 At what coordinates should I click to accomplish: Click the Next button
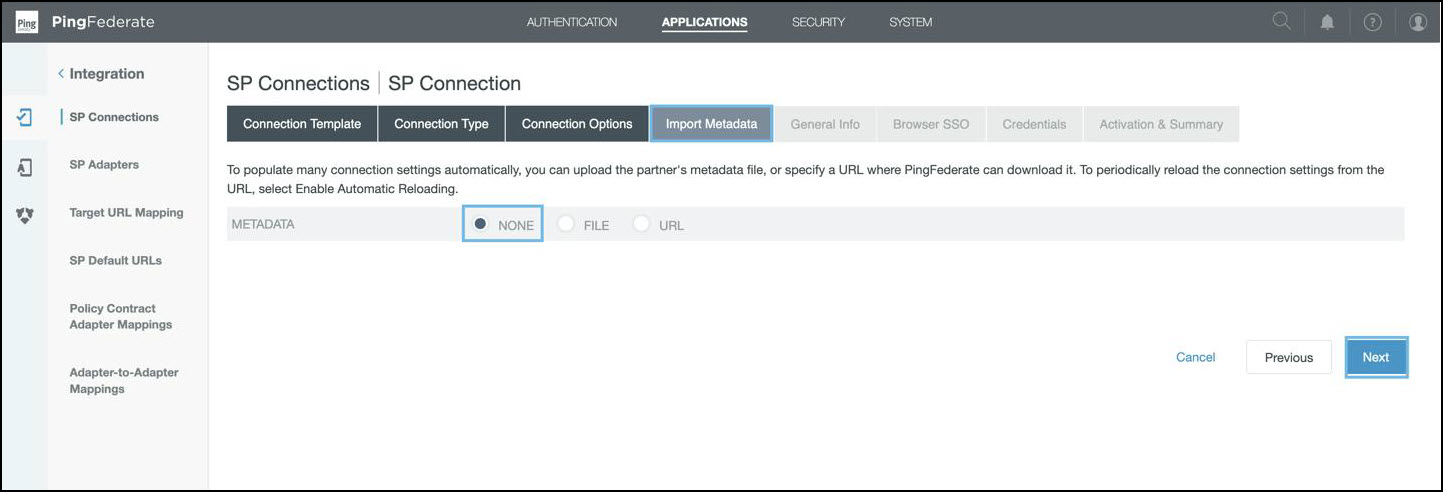pyautogui.click(x=1375, y=357)
